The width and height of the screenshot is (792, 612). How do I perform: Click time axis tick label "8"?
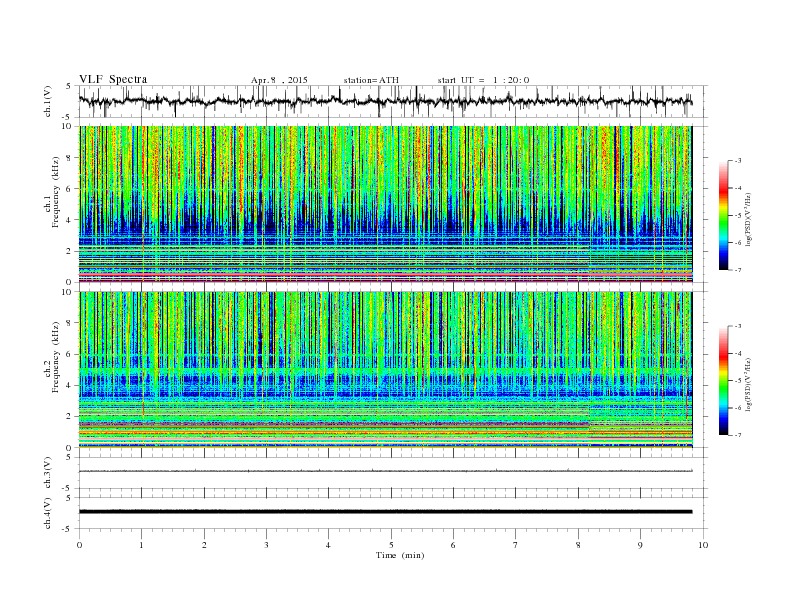[578, 545]
